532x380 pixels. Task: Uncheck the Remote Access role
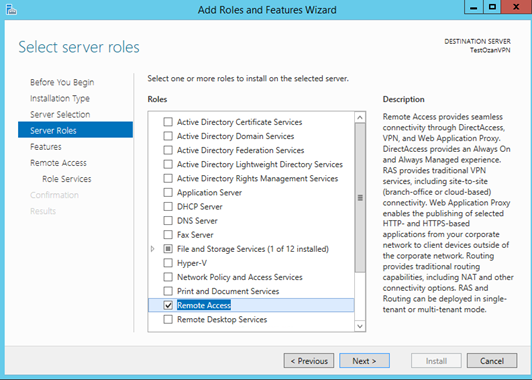coord(168,305)
